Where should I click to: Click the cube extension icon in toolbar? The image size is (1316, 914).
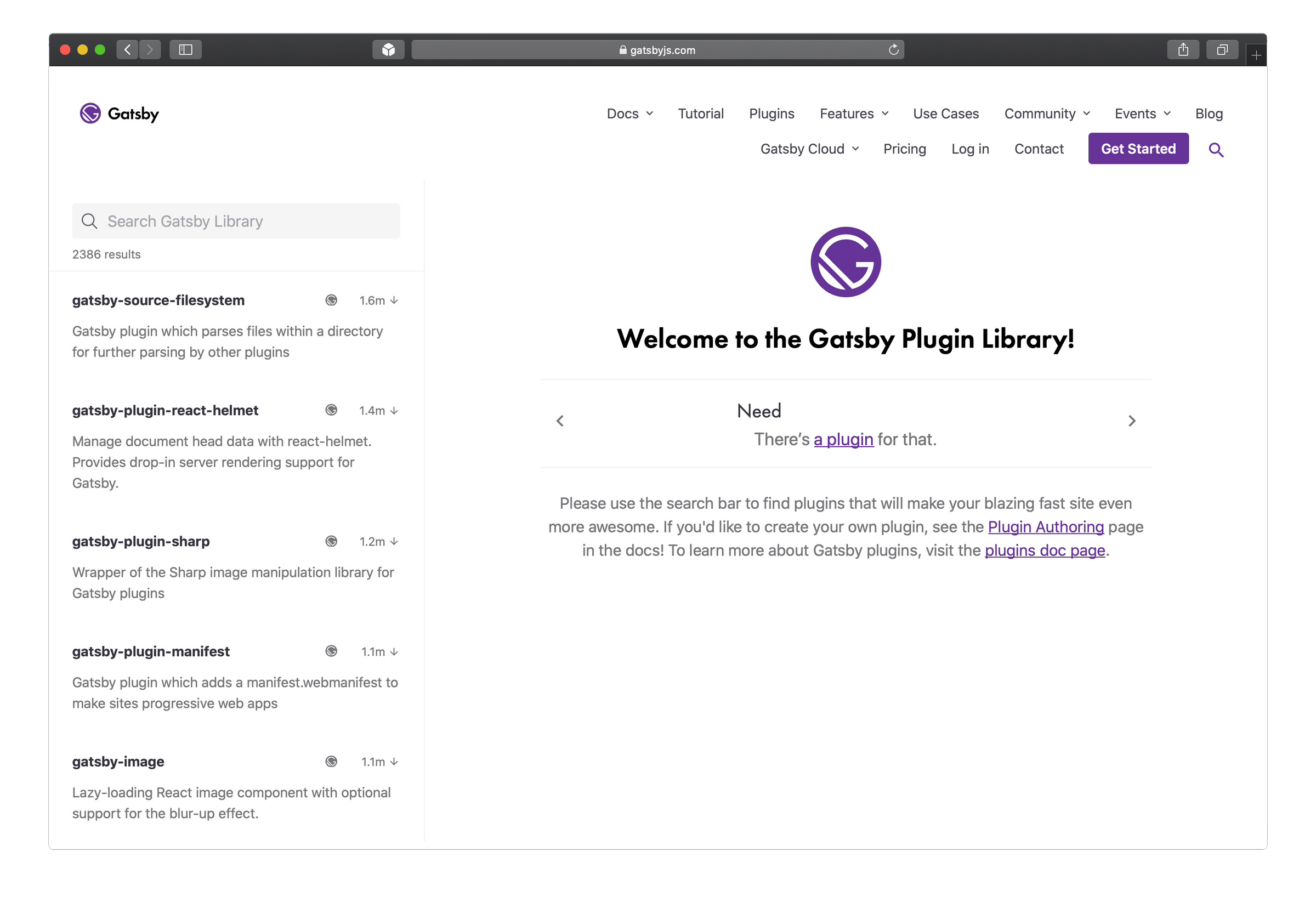(x=388, y=50)
